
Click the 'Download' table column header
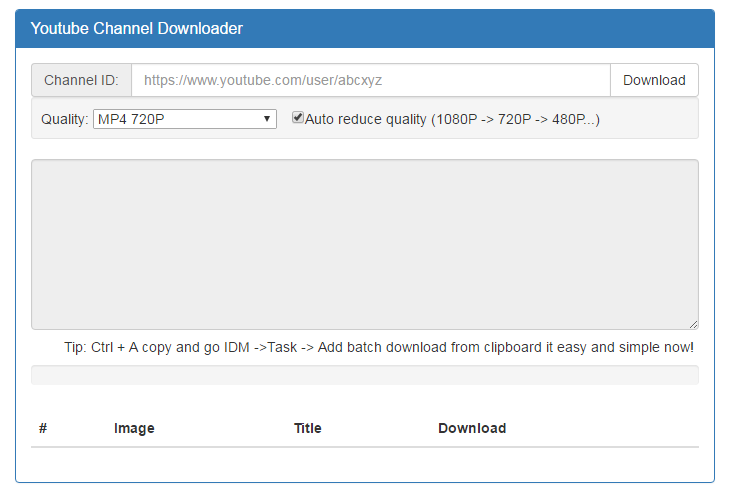[x=472, y=428]
